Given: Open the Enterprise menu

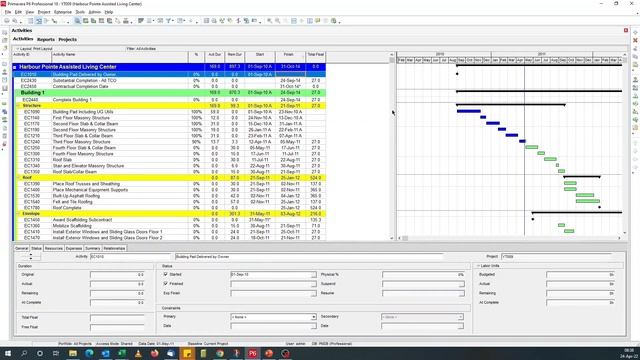Looking at the screenshot, I should click(x=63, y=12).
